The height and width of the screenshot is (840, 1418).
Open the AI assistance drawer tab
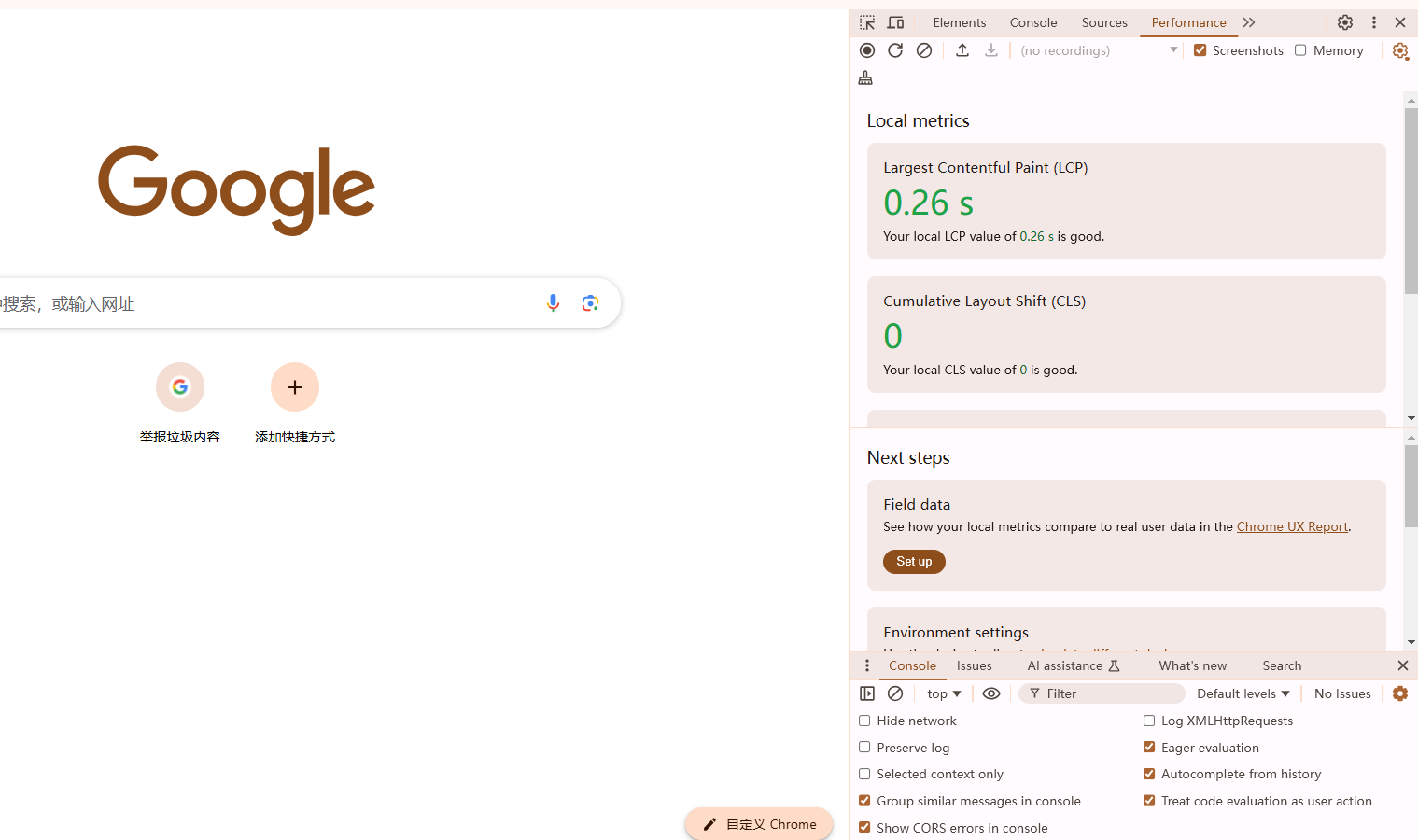click(x=1074, y=665)
